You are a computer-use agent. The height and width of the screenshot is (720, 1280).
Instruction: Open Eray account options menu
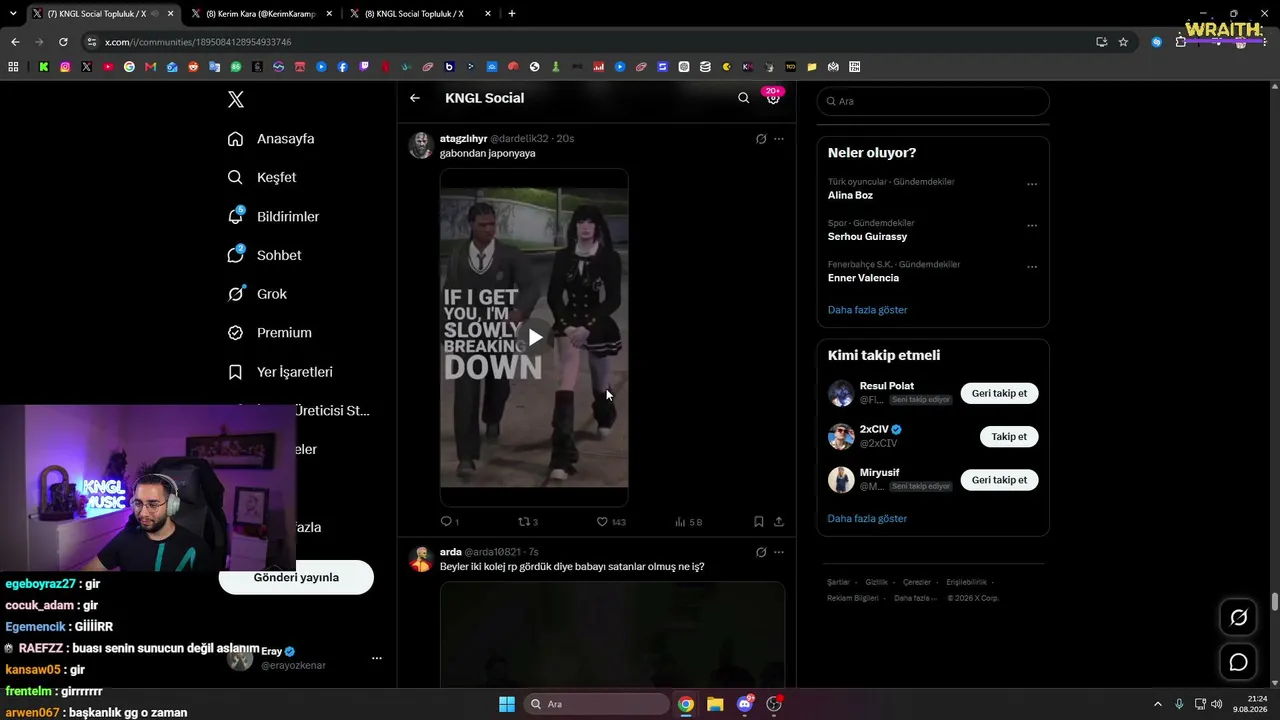(x=377, y=658)
